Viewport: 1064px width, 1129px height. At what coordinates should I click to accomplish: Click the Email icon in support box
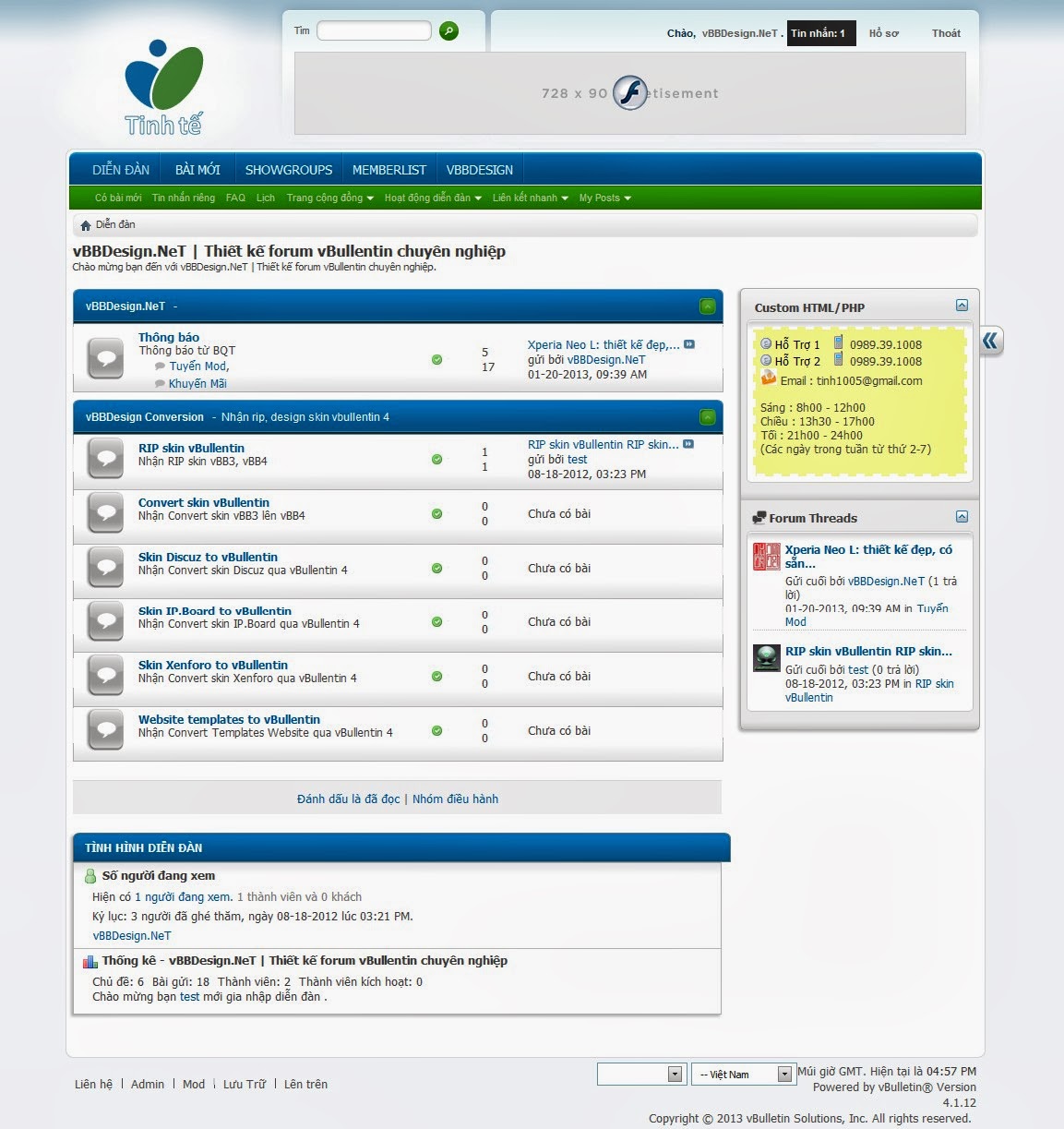[x=768, y=378]
